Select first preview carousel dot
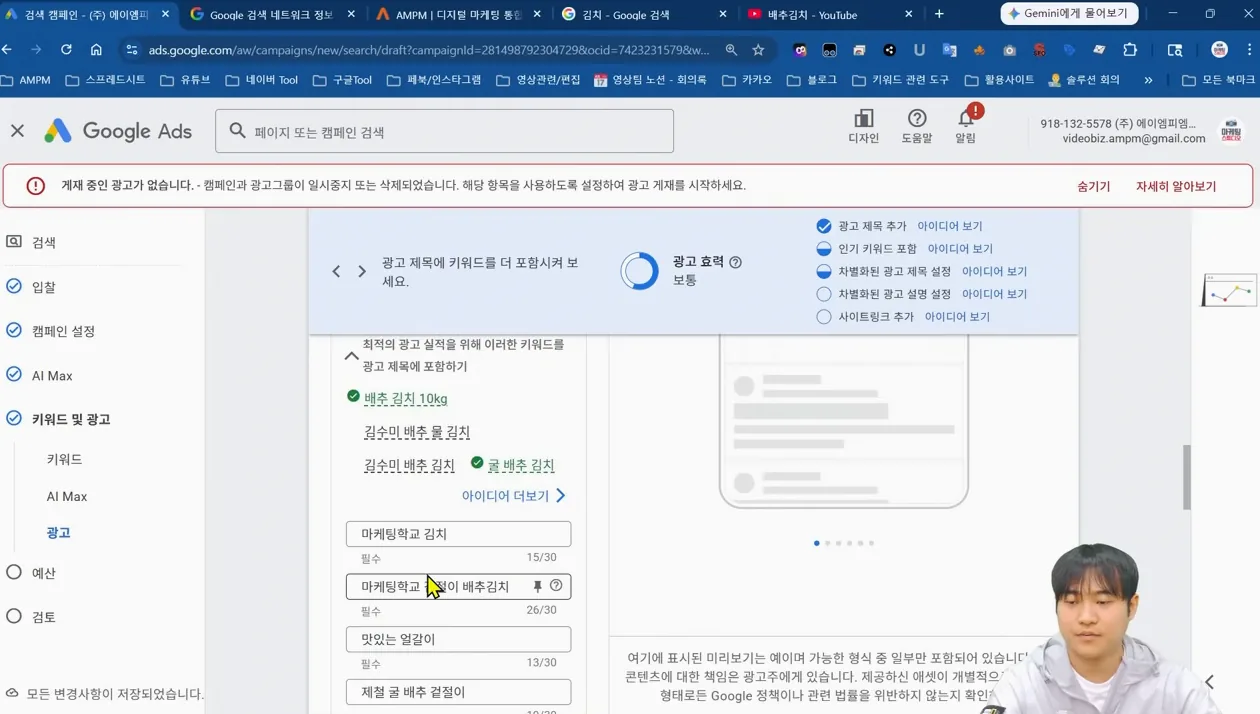 (816, 543)
